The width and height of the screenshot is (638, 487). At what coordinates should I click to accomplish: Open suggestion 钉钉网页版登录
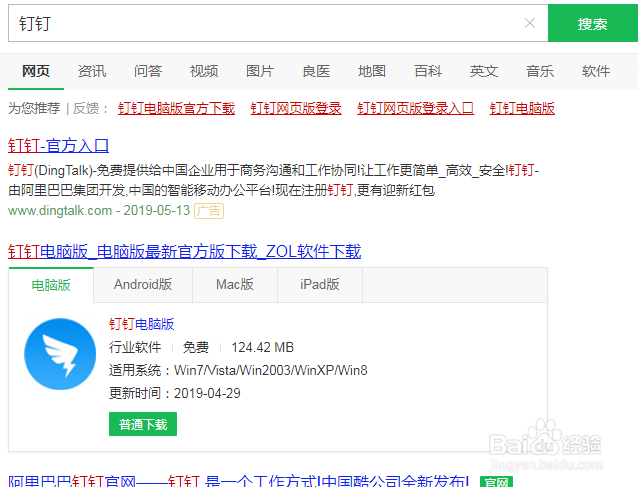(296, 108)
